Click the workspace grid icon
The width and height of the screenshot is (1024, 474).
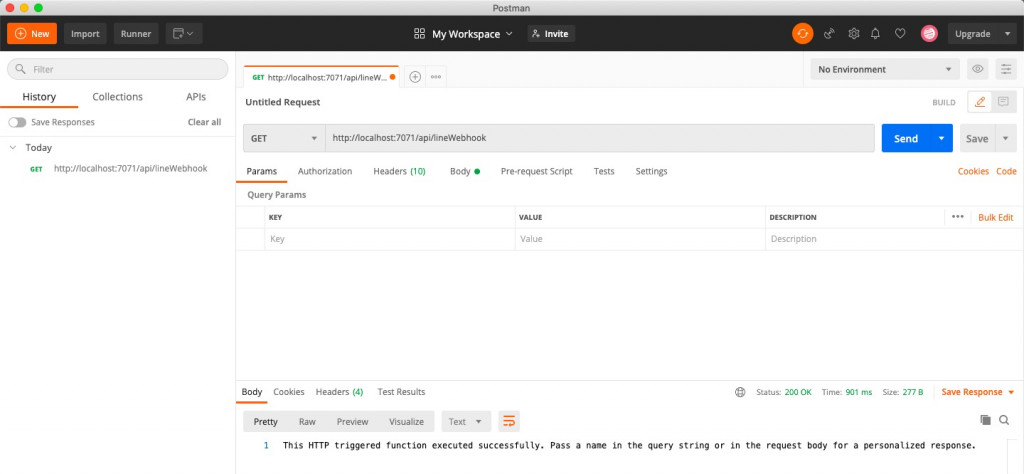[420, 33]
